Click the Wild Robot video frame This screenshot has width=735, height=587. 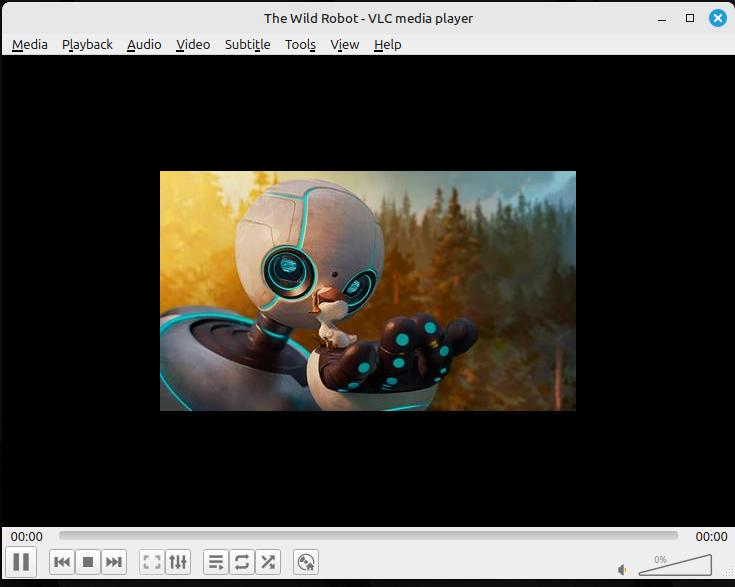coord(368,290)
